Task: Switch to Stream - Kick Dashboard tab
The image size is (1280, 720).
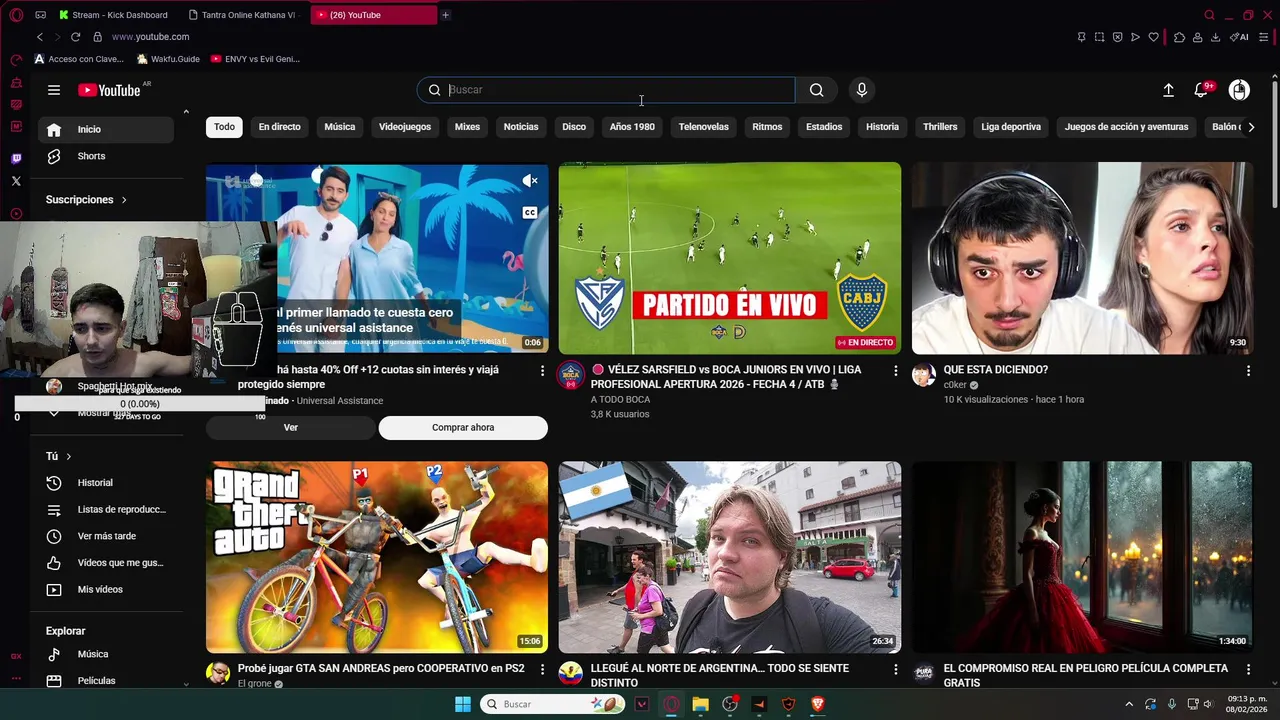Action: click(x=113, y=15)
